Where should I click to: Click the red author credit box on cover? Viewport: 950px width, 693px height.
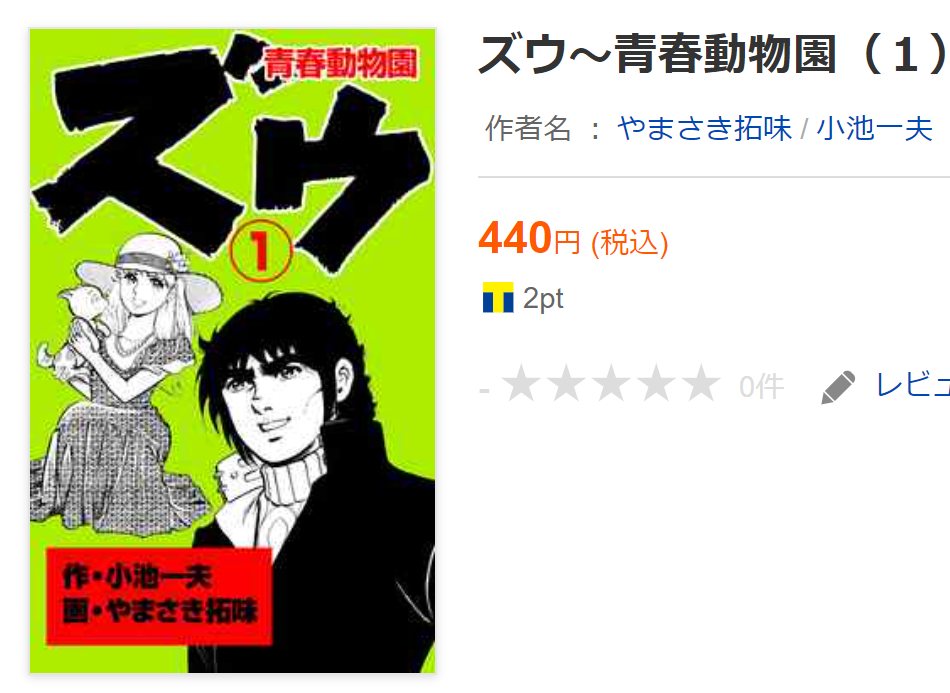pos(159,596)
